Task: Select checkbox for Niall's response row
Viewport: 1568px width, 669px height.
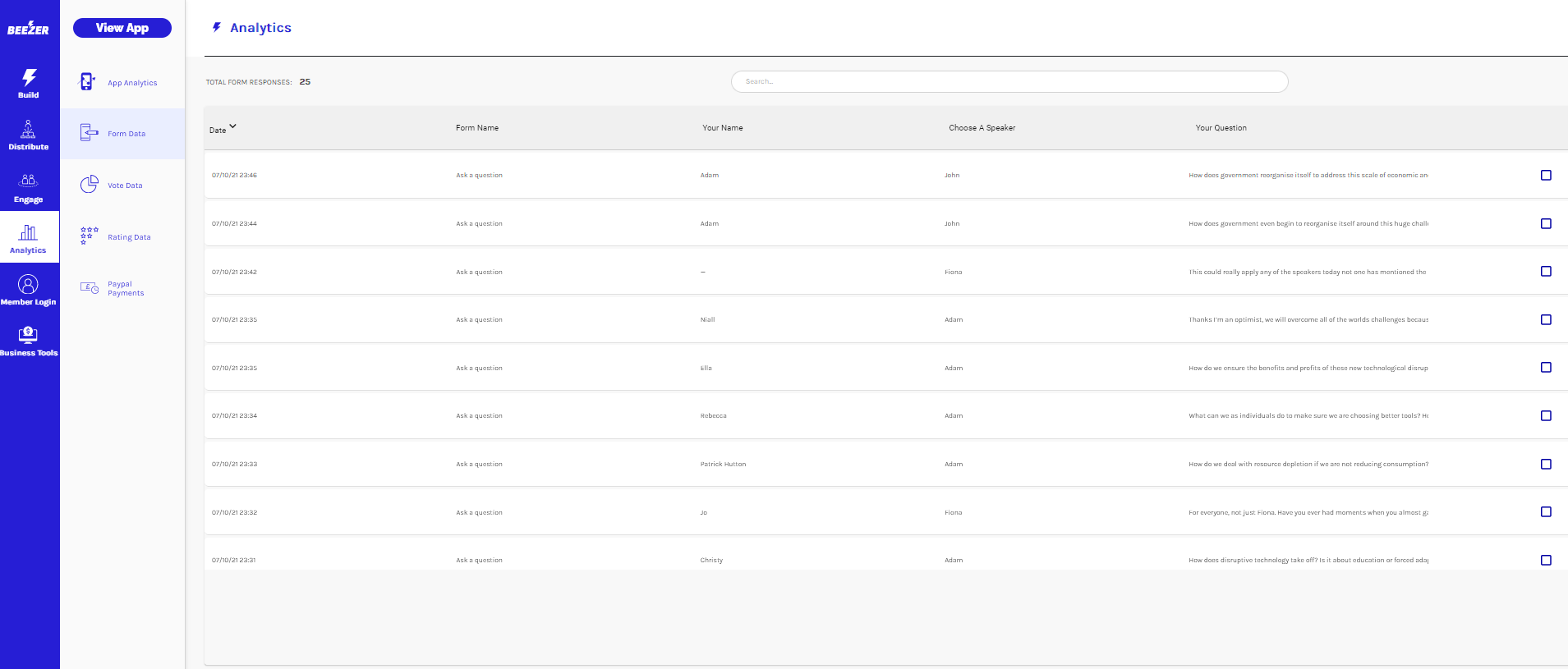Action: tap(1546, 319)
